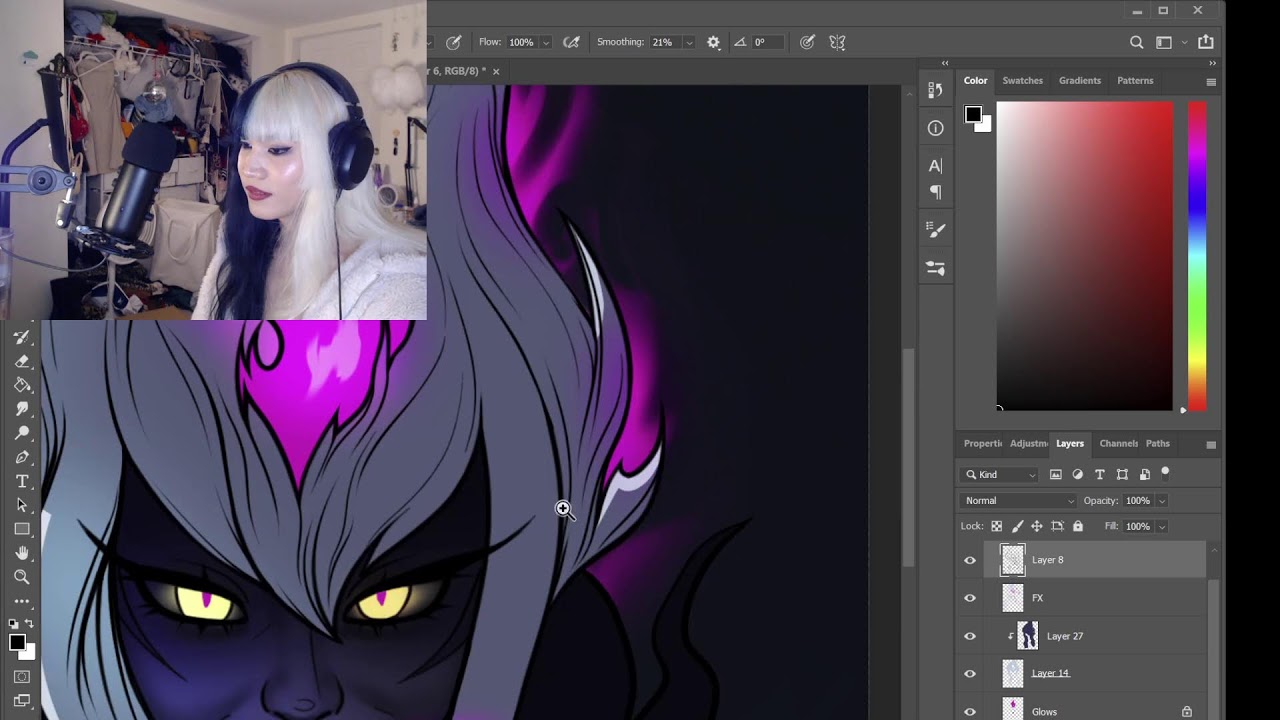The image size is (1280, 720).
Task: Toggle lock position move icon
Action: 1037,526
